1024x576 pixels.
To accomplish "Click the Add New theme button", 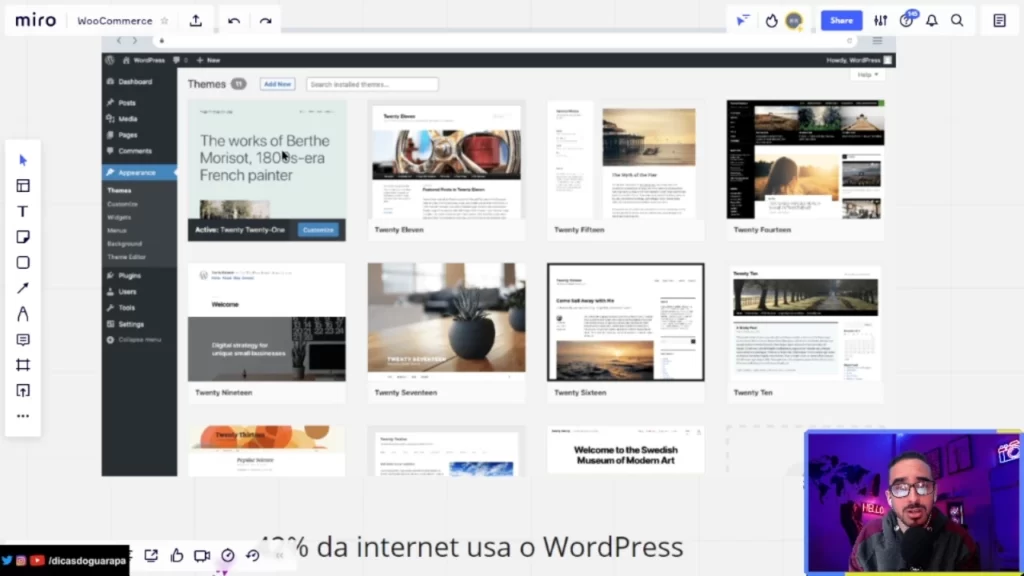I will [278, 84].
